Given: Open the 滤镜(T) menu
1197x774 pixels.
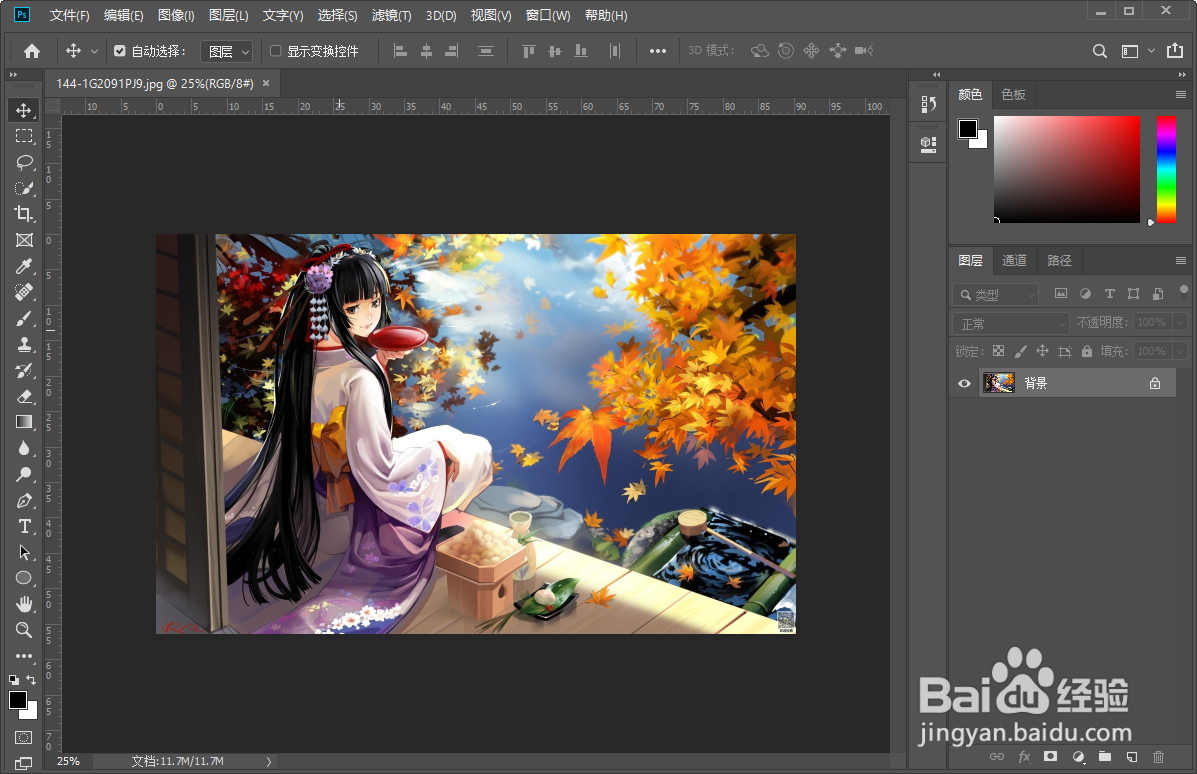Looking at the screenshot, I should 392,15.
